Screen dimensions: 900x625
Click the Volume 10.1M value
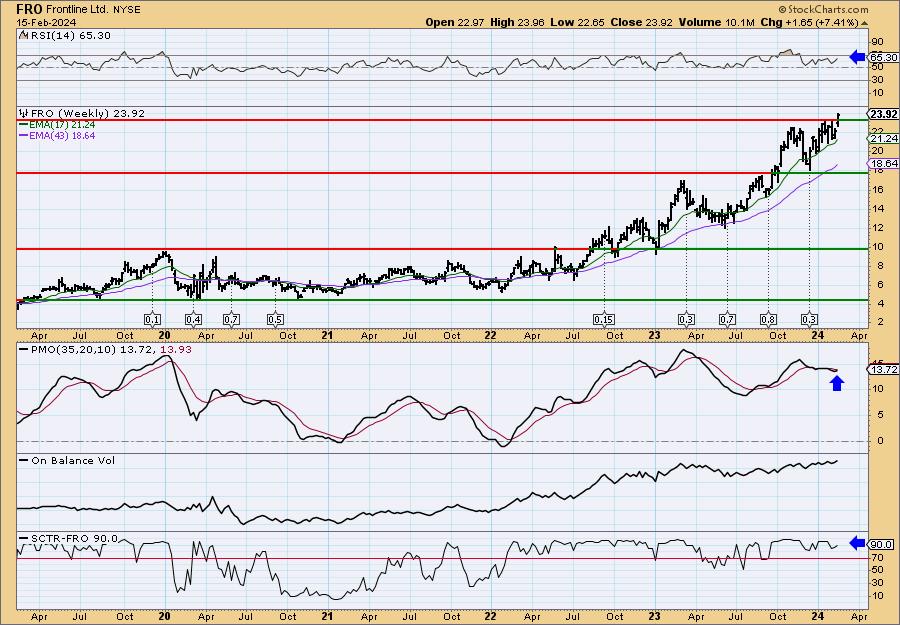pos(716,22)
